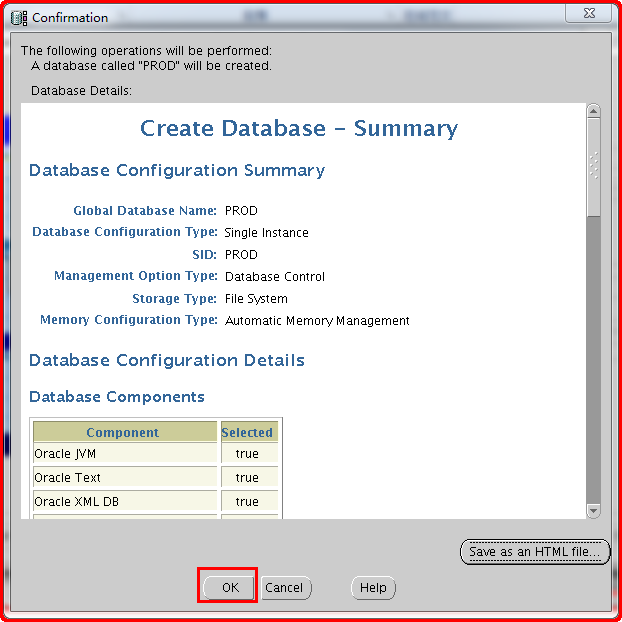Click the Database Configuration Type label
The width and height of the screenshot is (622, 622).
[x=125, y=232]
